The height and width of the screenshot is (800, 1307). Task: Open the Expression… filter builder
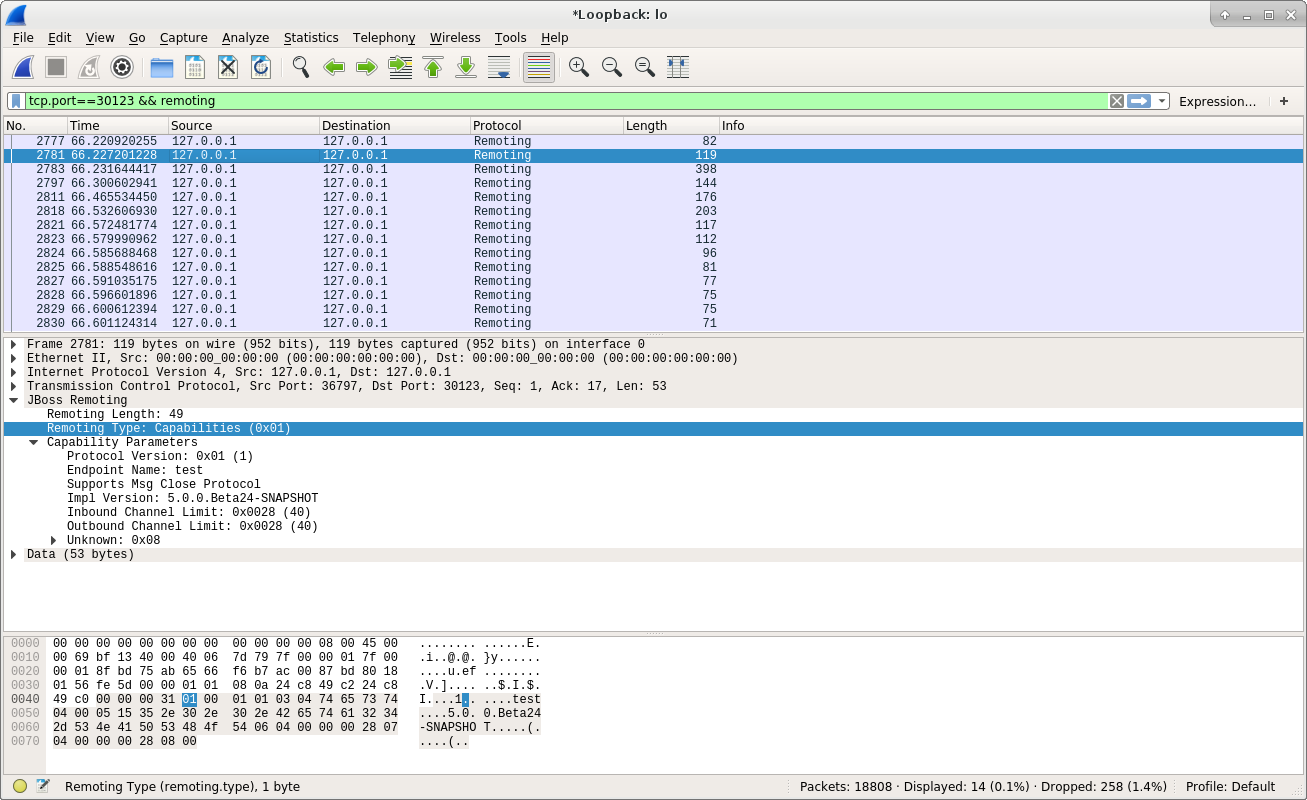tap(1217, 101)
